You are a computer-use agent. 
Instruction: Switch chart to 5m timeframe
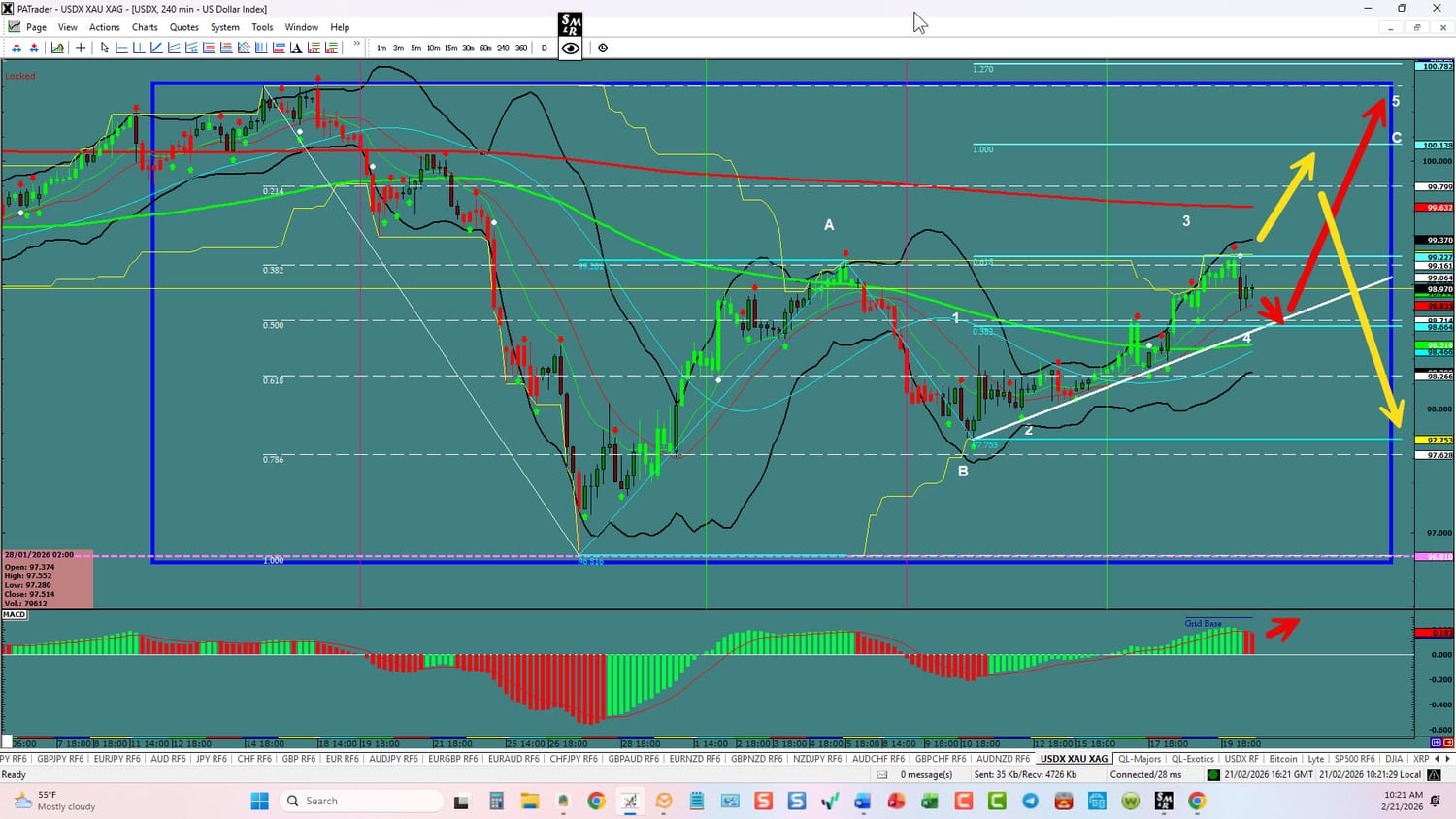point(415,48)
